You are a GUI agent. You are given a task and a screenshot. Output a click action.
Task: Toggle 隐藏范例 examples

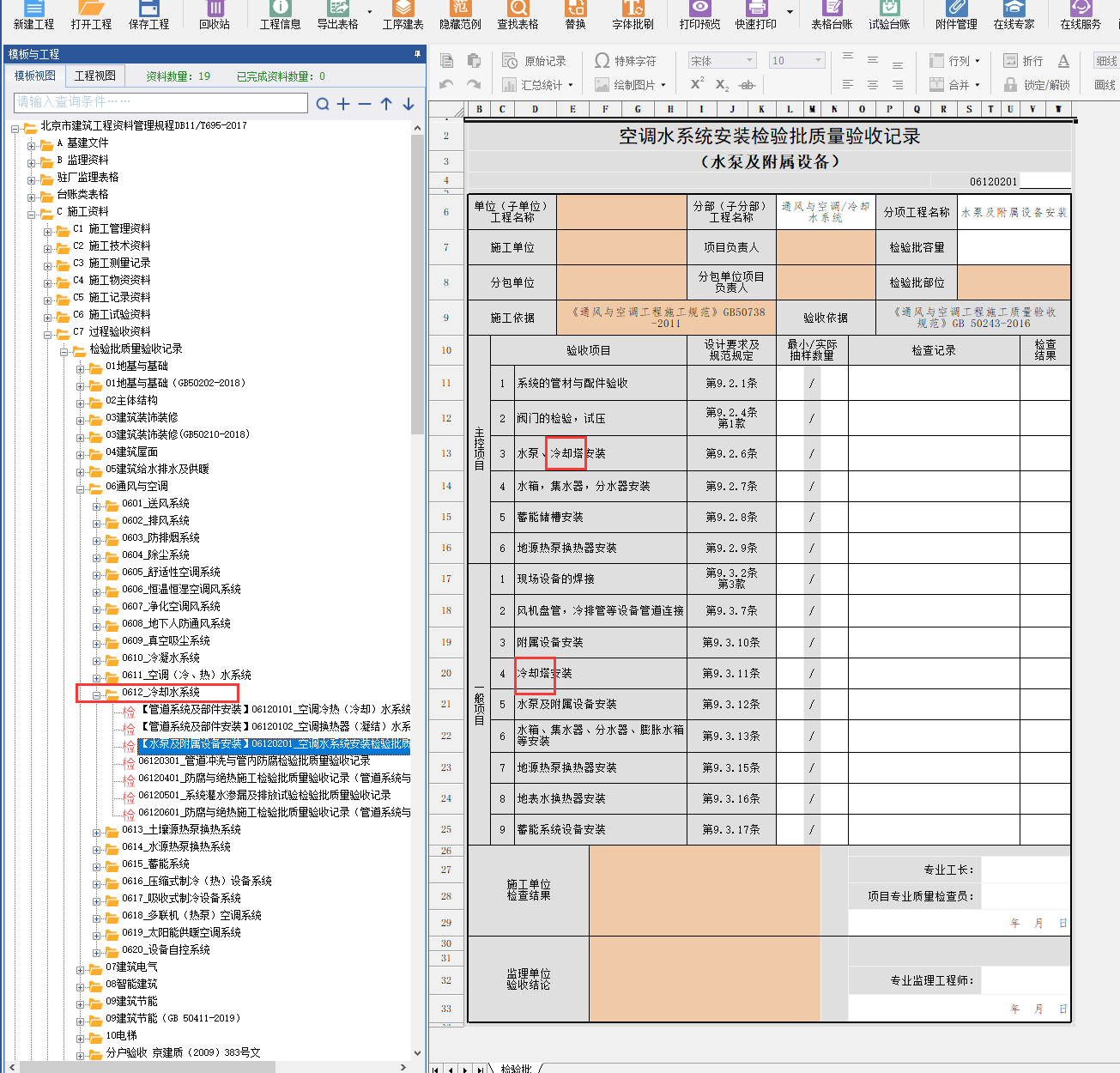click(460, 15)
